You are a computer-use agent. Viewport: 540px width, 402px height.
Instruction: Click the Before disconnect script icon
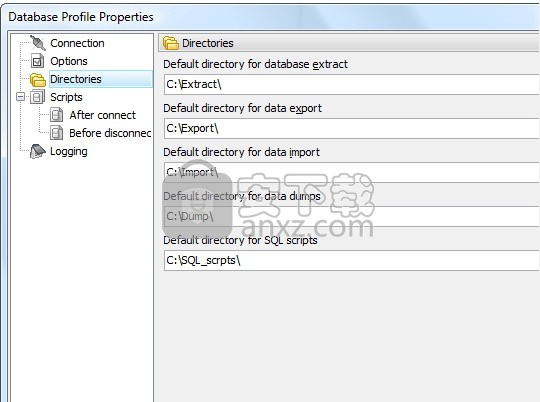tap(56, 133)
